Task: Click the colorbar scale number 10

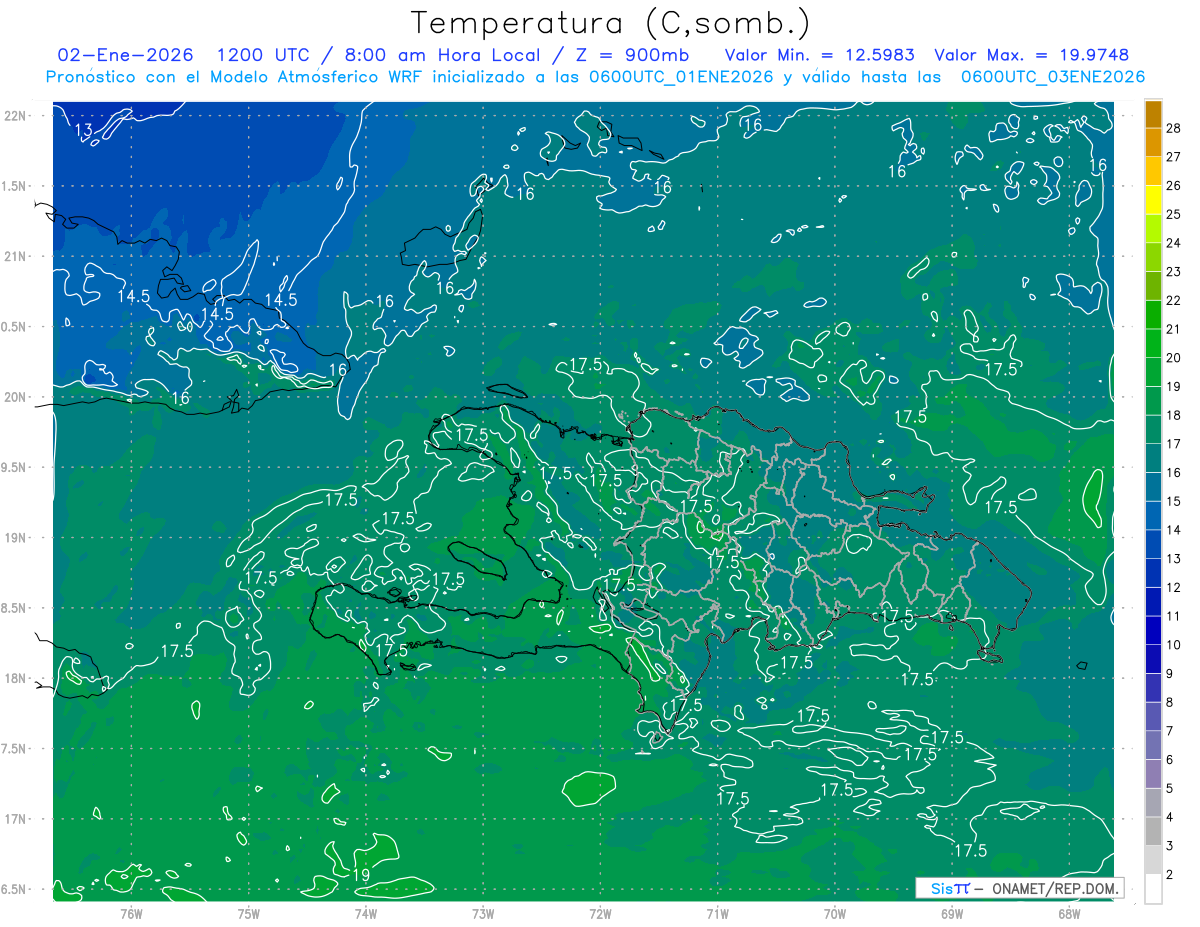Action: (x=1174, y=645)
